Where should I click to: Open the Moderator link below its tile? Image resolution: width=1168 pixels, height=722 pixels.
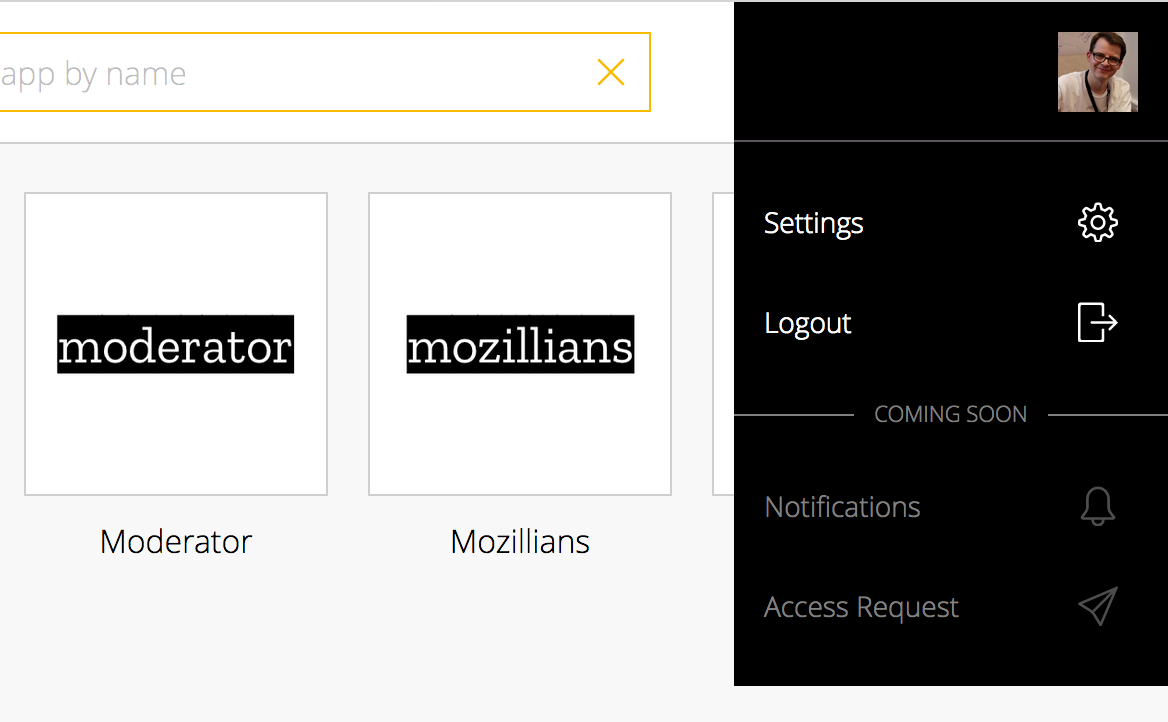click(x=176, y=542)
